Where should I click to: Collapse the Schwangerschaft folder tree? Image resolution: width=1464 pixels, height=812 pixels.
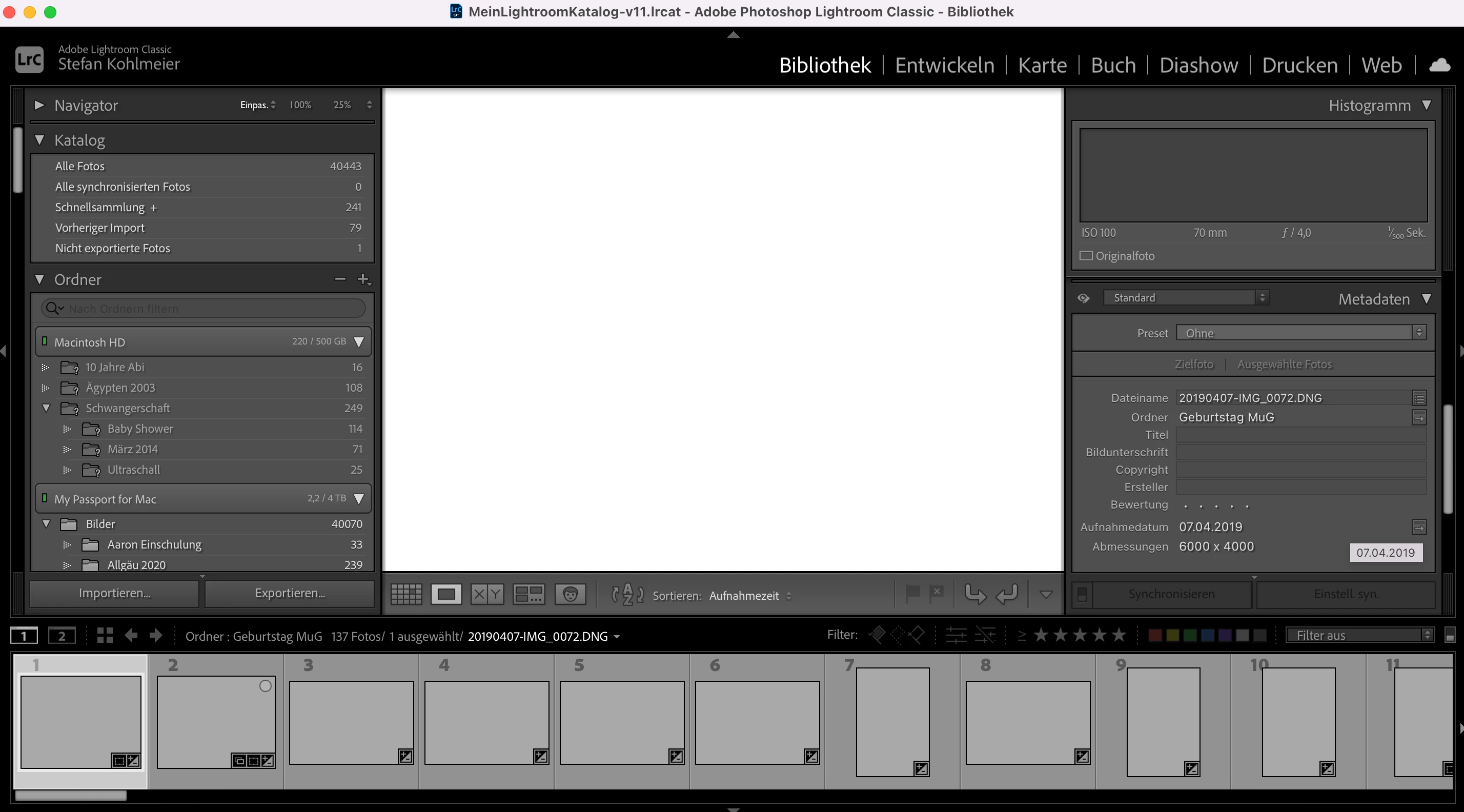[x=47, y=408]
